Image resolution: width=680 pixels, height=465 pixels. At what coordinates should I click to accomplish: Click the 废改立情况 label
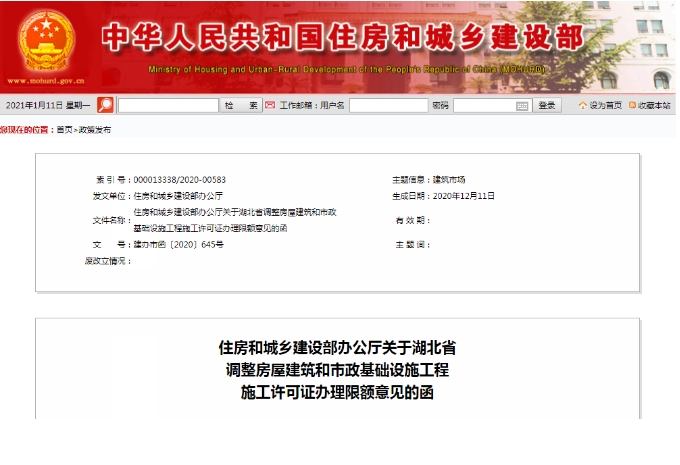(x=108, y=261)
